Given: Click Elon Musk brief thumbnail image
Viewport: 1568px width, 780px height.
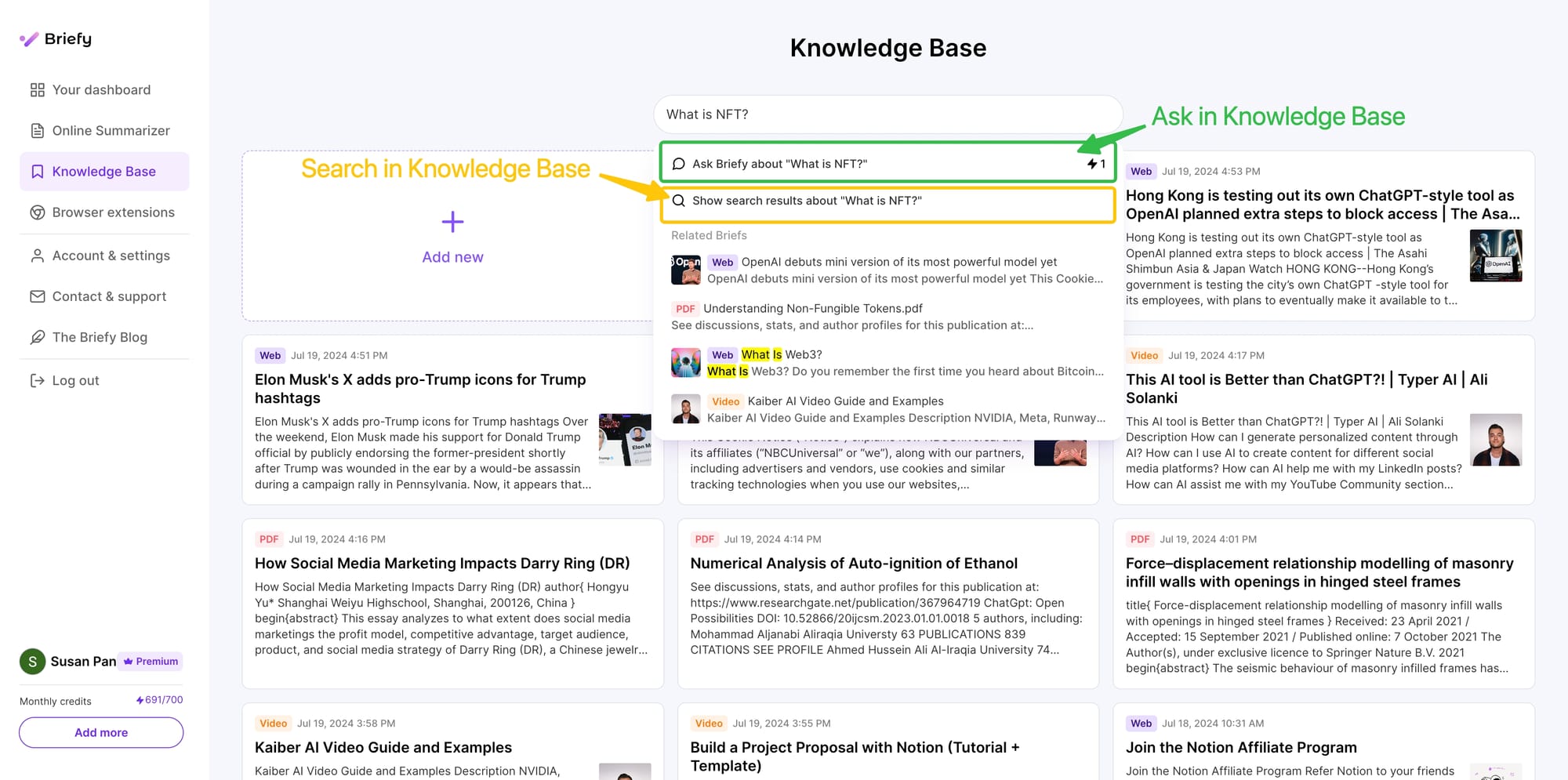Looking at the screenshot, I should click(x=625, y=440).
